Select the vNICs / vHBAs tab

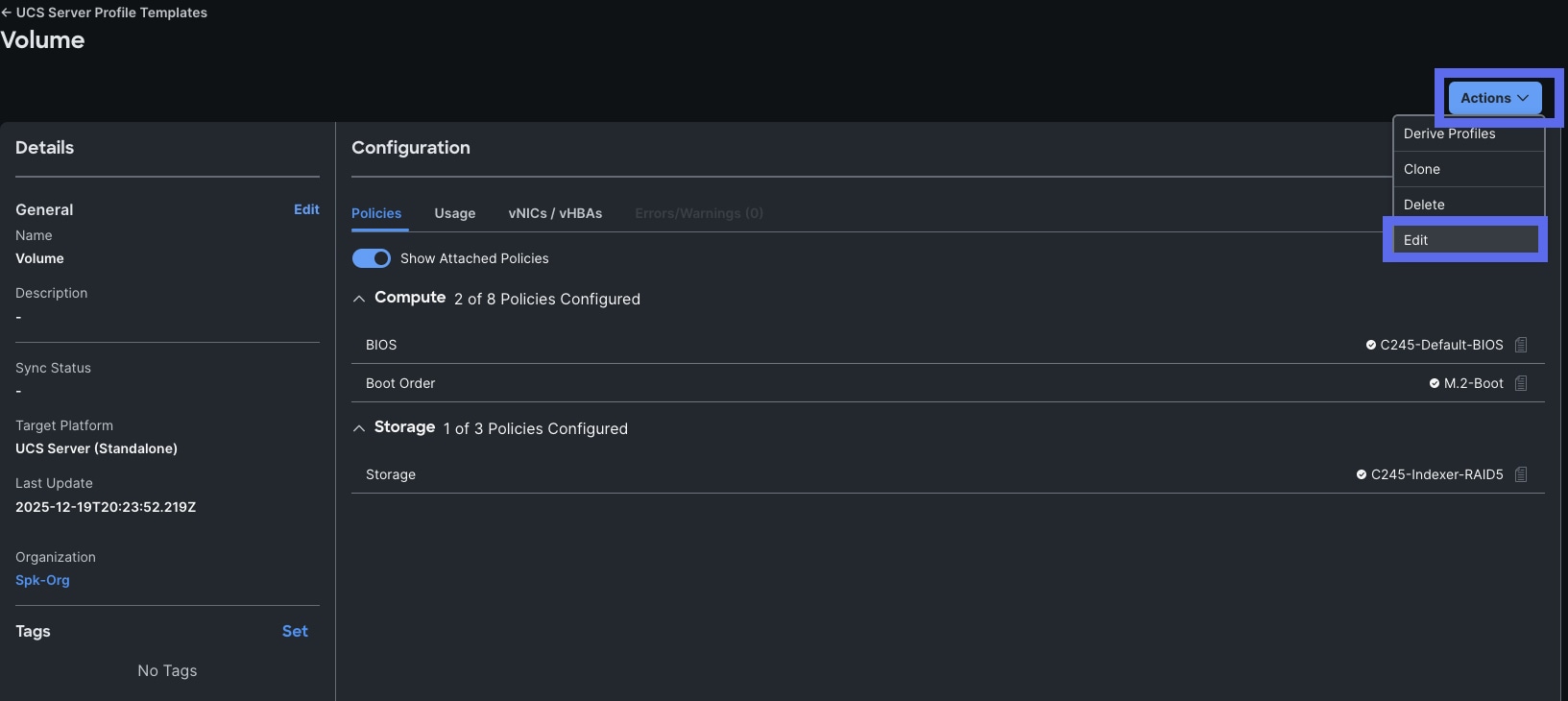pyautogui.click(x=555, y=213)
